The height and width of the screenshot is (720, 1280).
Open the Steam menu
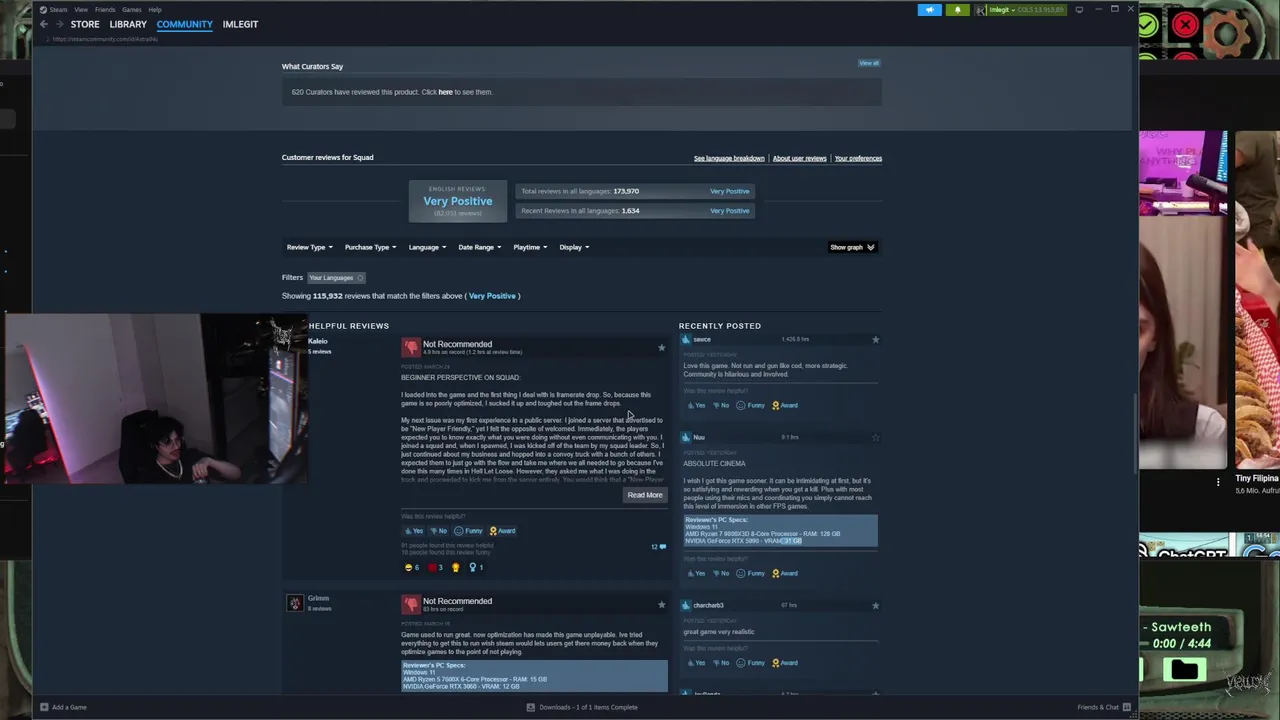pyautogui.click(x=58, y=9)
